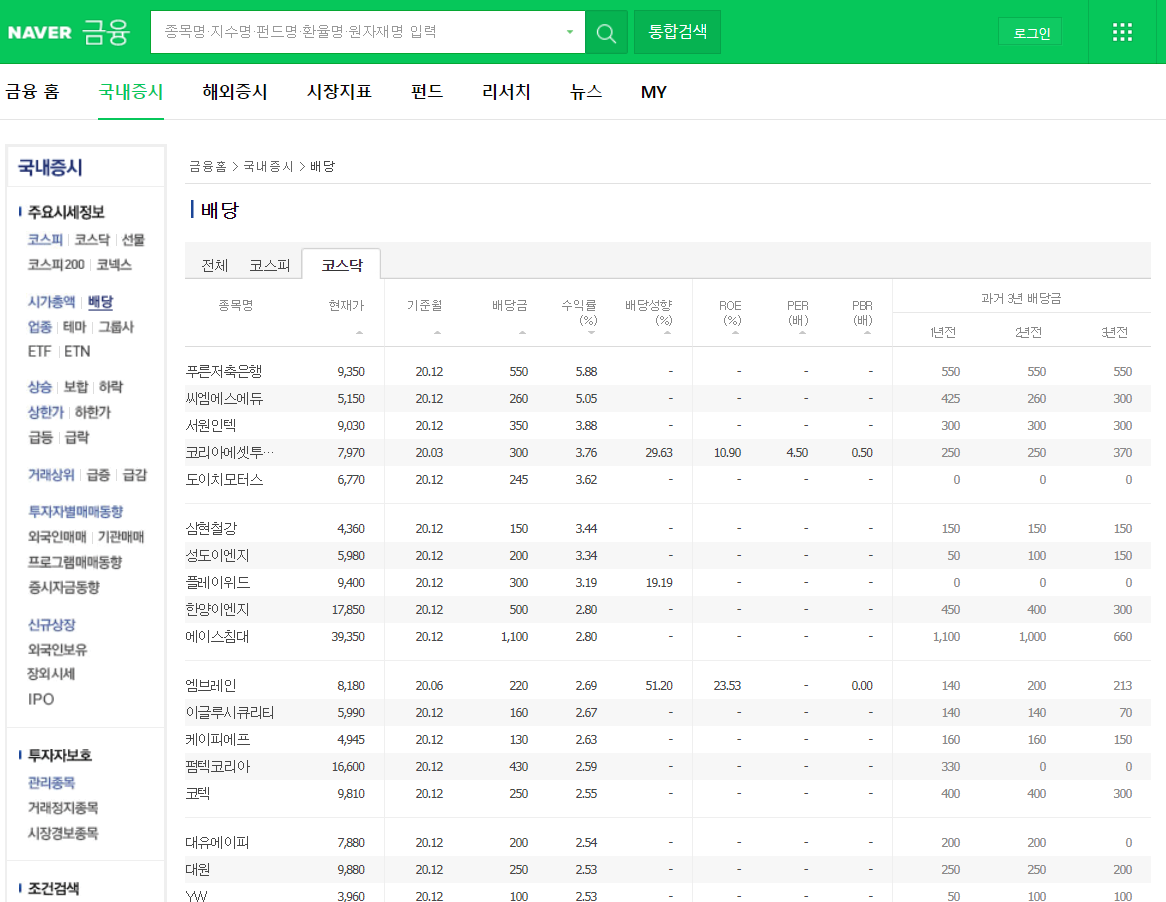Screen dimensions: 1166x902
Task: Click the magnifier search icon
Action: coord(606,33)
